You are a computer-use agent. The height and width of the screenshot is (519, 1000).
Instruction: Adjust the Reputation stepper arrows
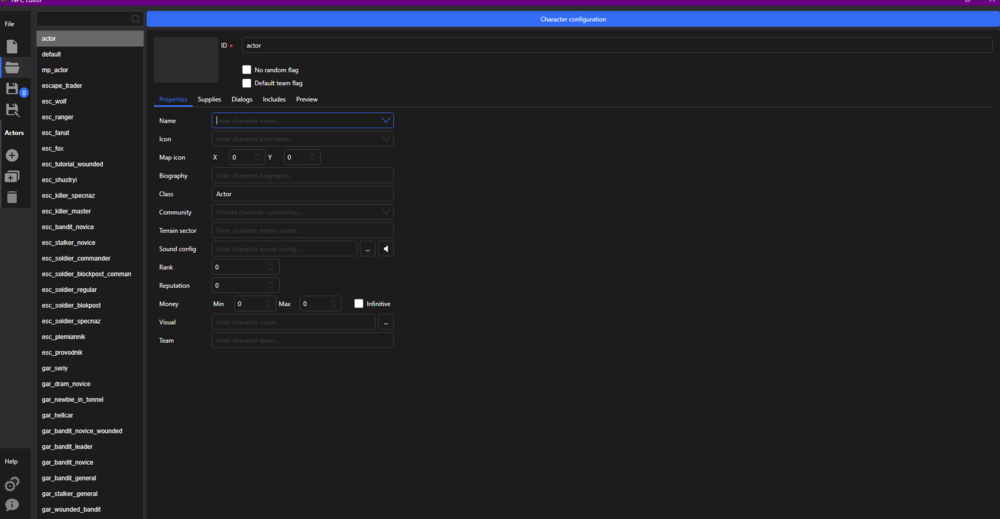pos(271,285)
